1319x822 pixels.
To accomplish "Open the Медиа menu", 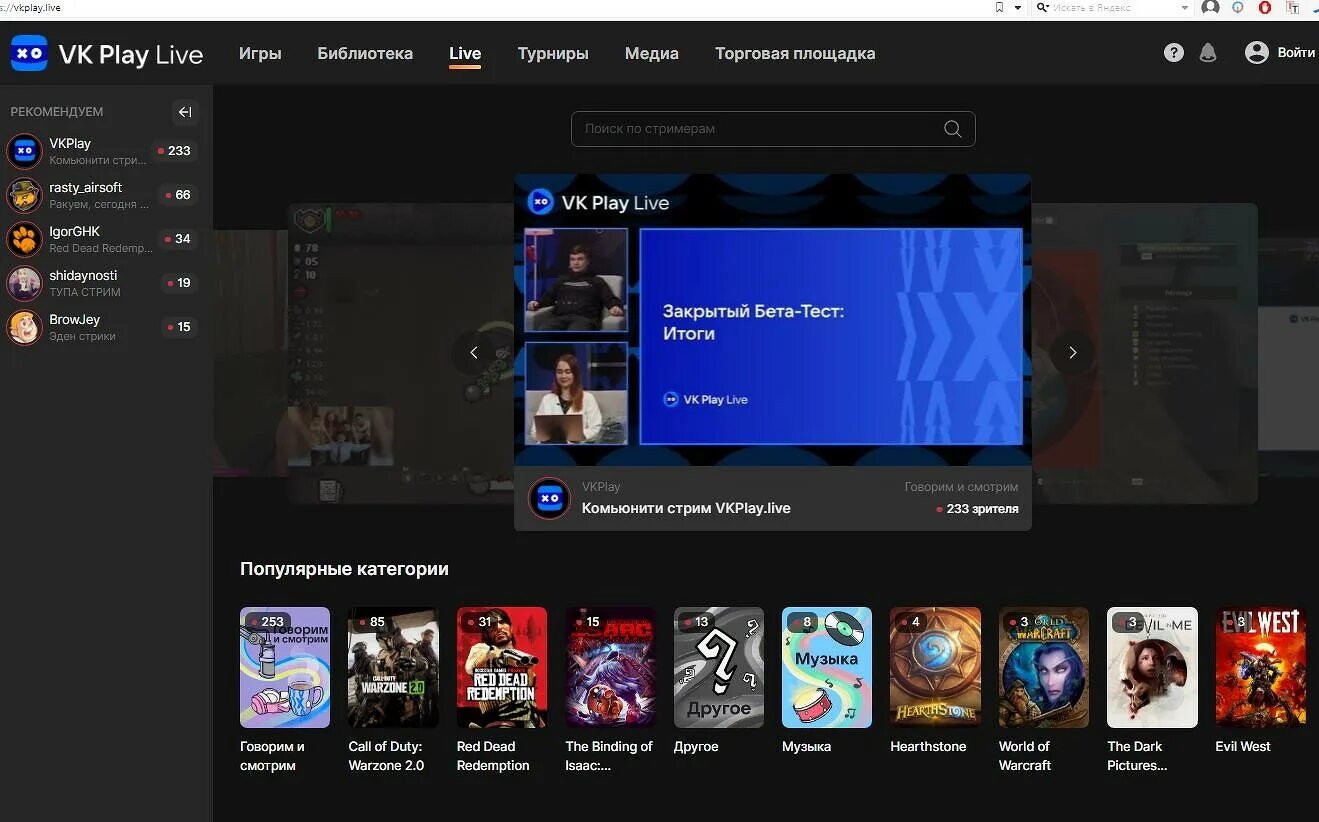I will [652, 53].
